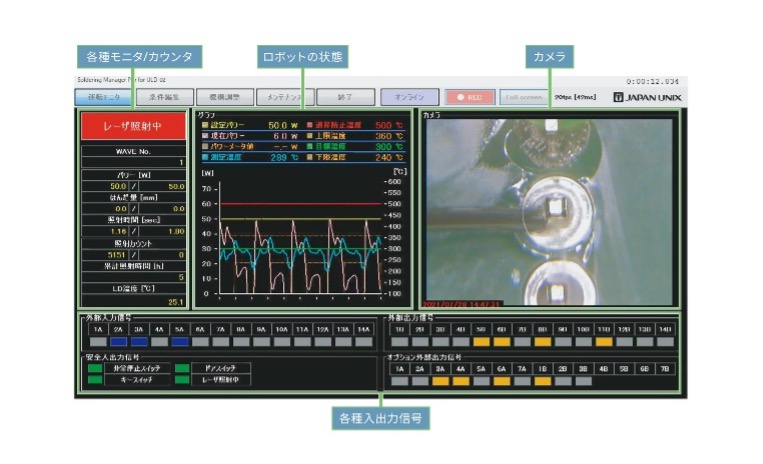Click the yellow option output 6A indicator

point(502,381)
